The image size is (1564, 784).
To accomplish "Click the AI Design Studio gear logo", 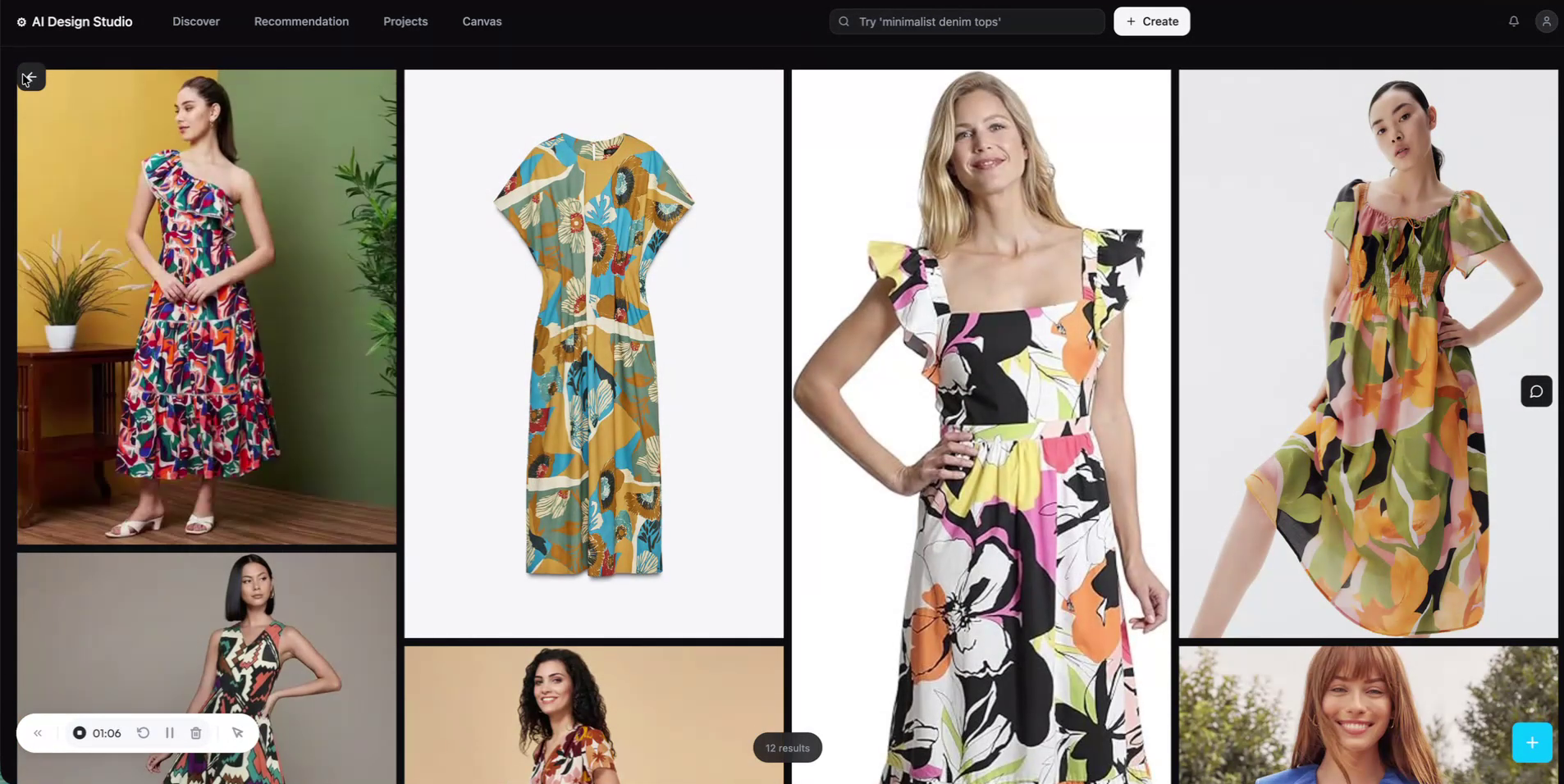I will [21, 22].
